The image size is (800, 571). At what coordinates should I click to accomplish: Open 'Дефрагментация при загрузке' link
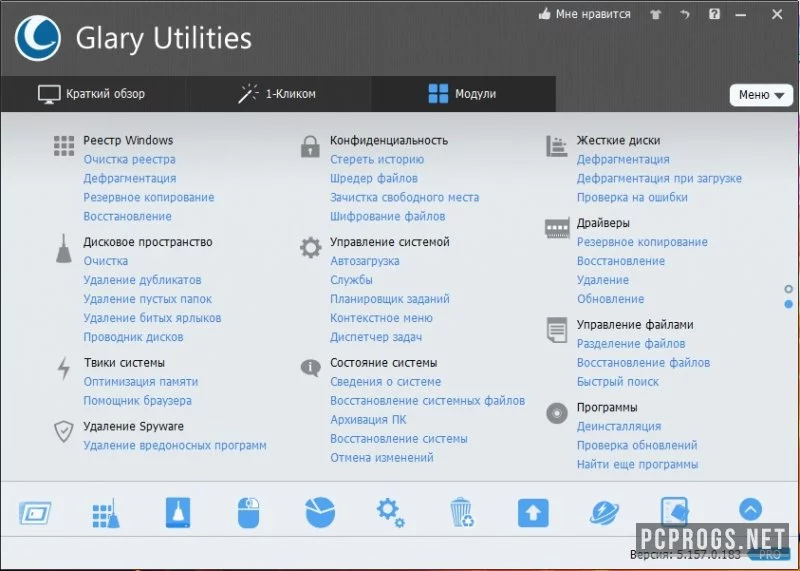[659, 179]
